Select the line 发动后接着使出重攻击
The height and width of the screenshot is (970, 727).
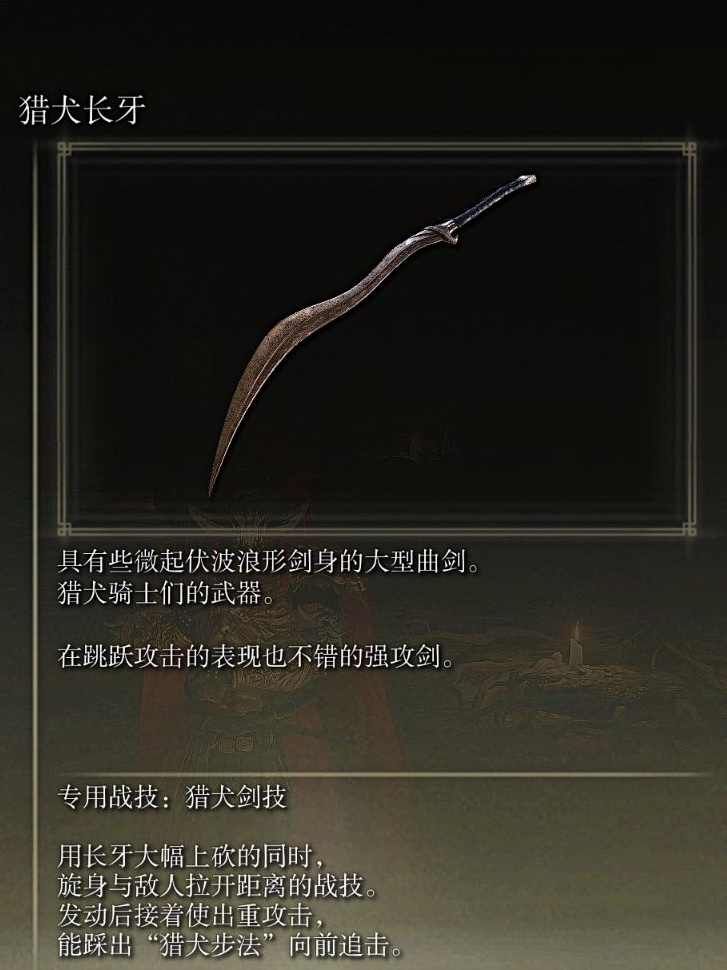[x=191, y=915]
